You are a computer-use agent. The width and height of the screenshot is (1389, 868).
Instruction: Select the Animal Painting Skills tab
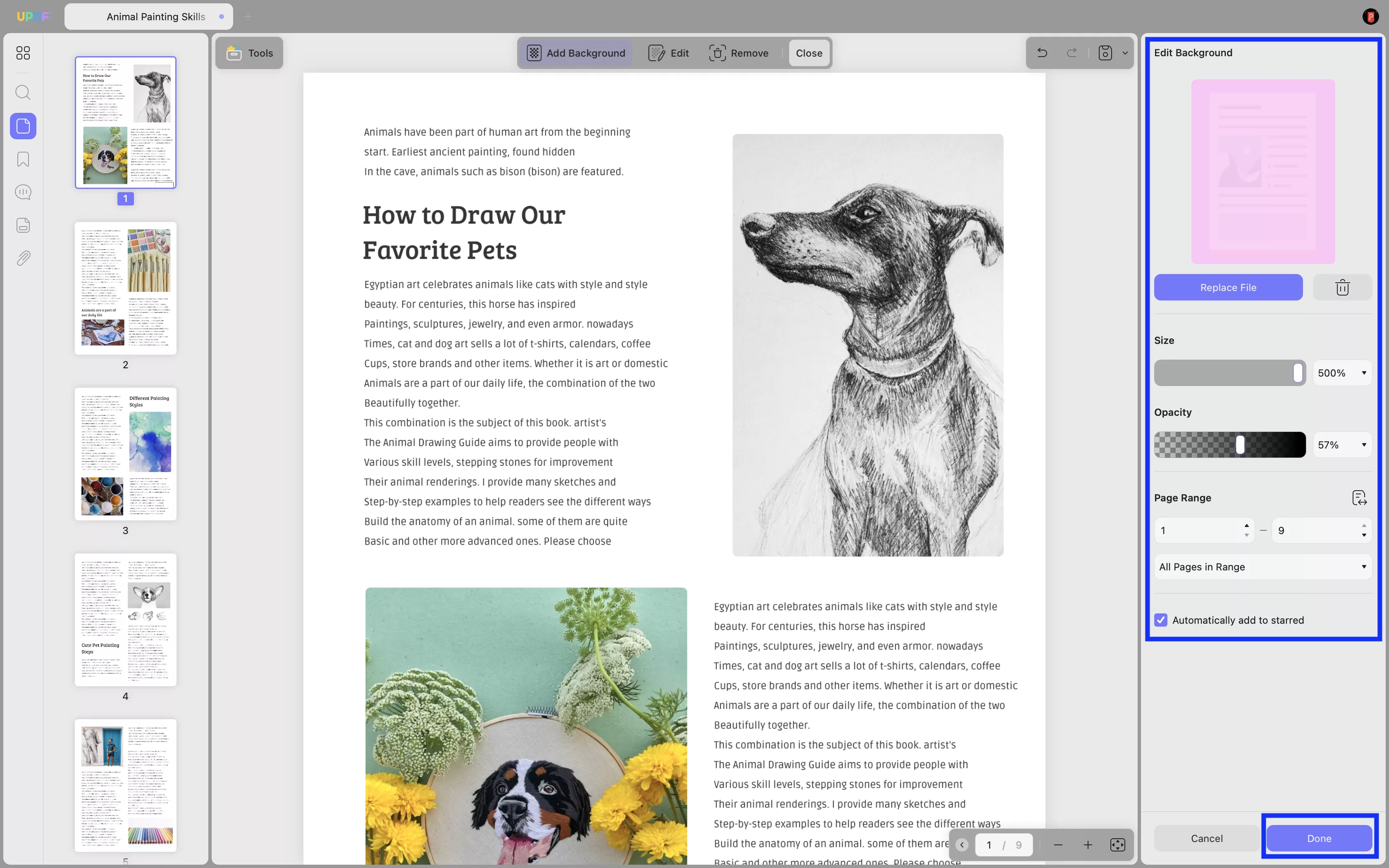[x=149, y=17]
